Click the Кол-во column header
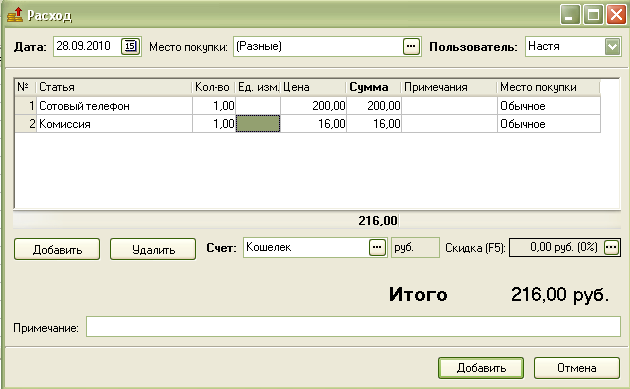630x389 pixels. 213,87
